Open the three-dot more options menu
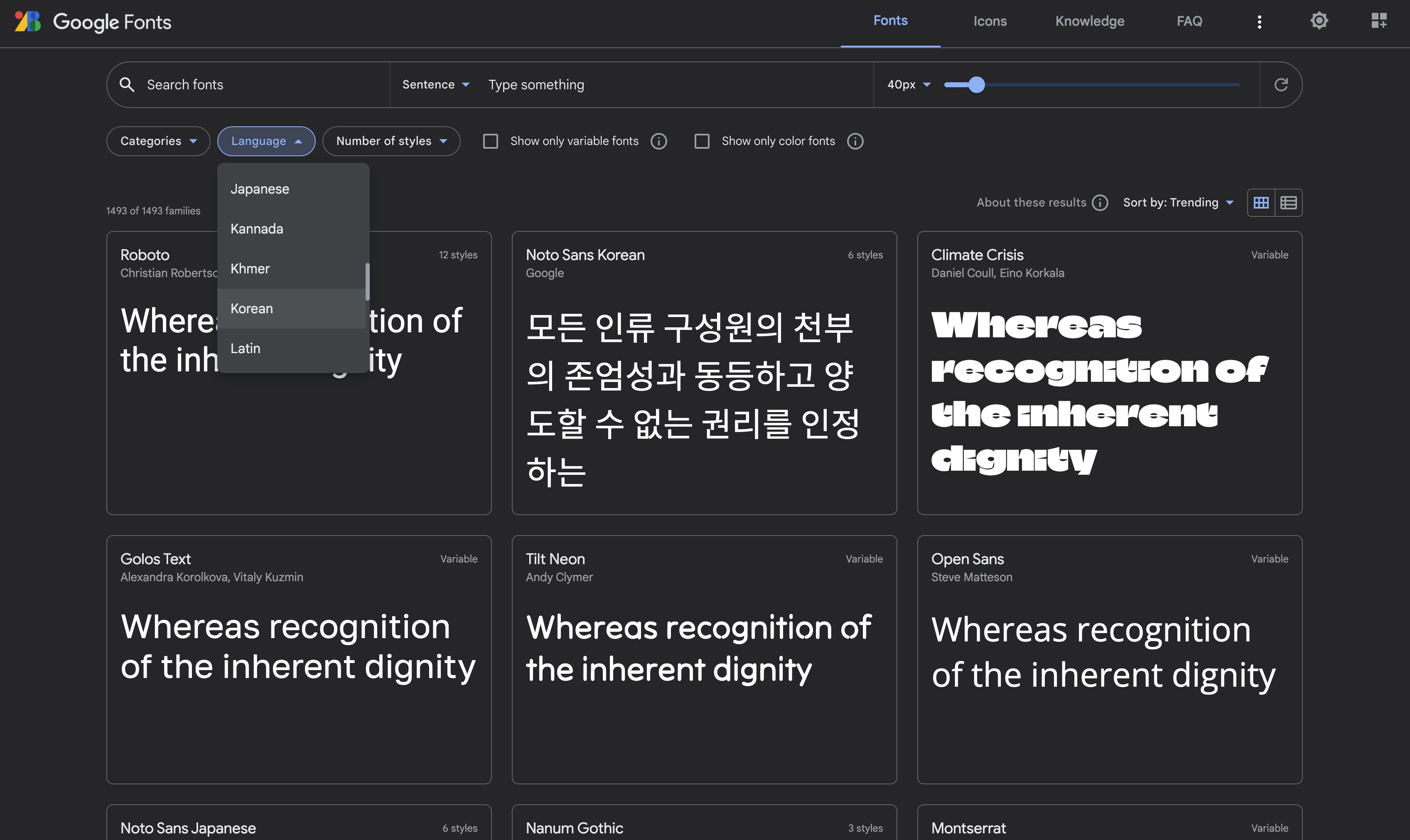1410x840 pixels. tap(1259, 22)
